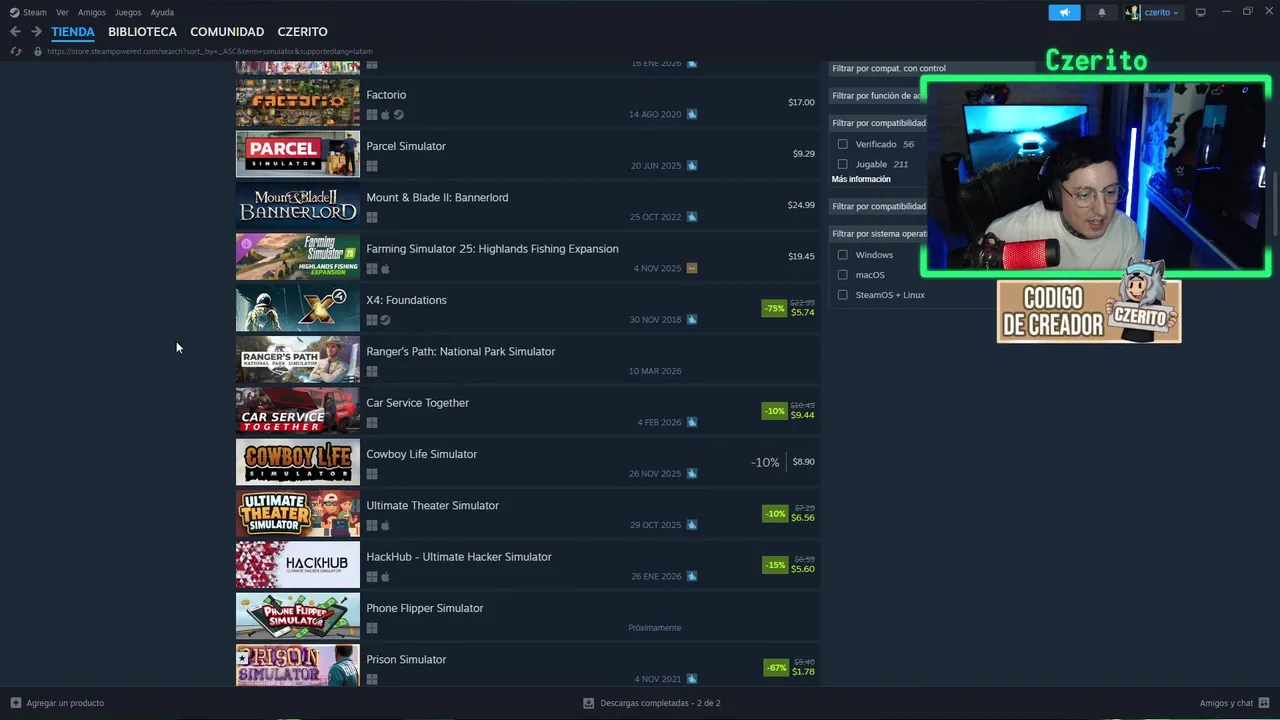Image resolution: width=1280 pixels, height=720 pixels.
Task: Tick the Verificado checkbox
Action: (842, 144)
